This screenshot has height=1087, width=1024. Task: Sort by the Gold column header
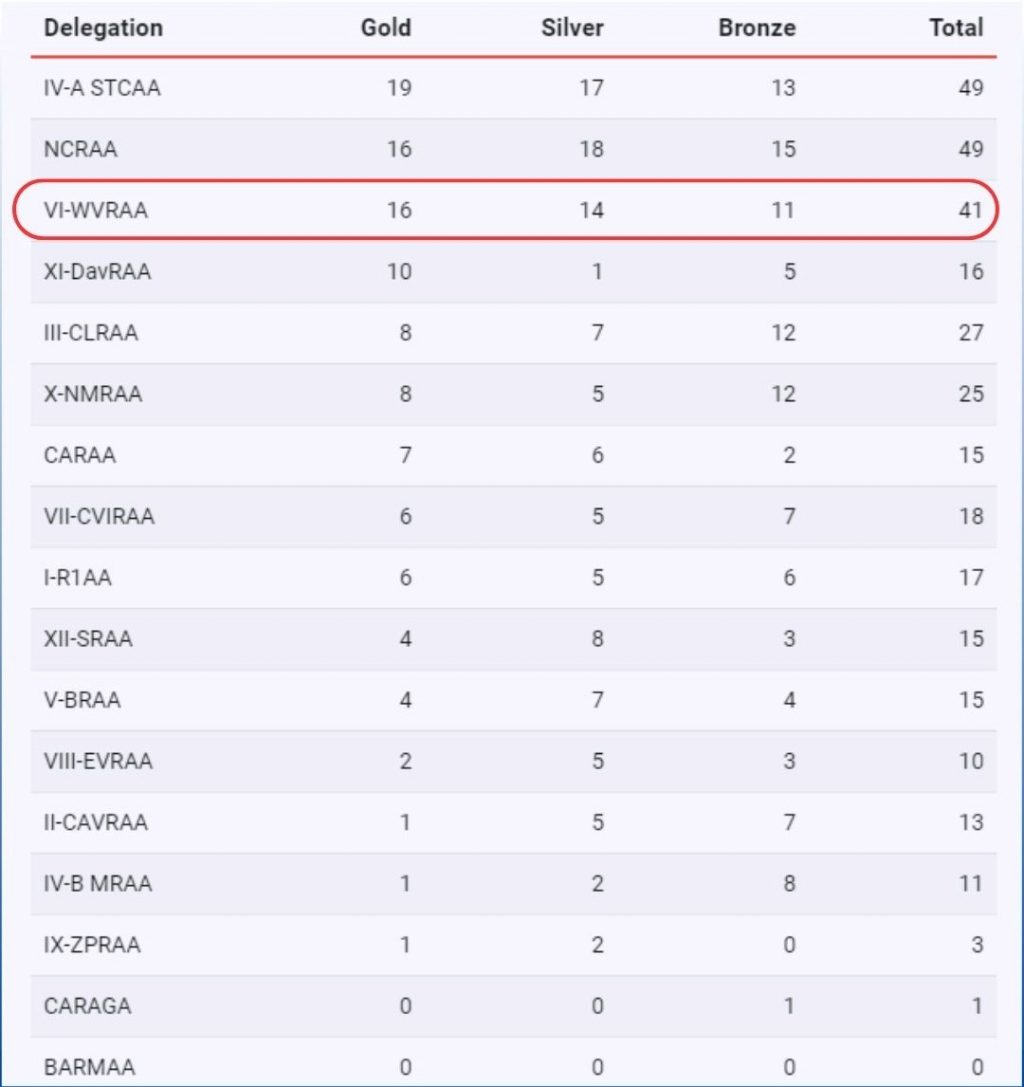pyautogui.click(x=385, y=28)
